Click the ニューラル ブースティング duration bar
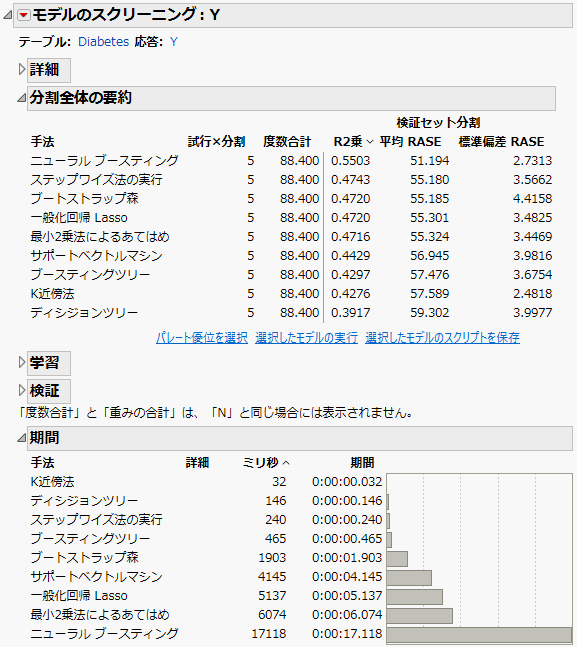The width and height of the screenshot is (577, 647). point(479,635)
